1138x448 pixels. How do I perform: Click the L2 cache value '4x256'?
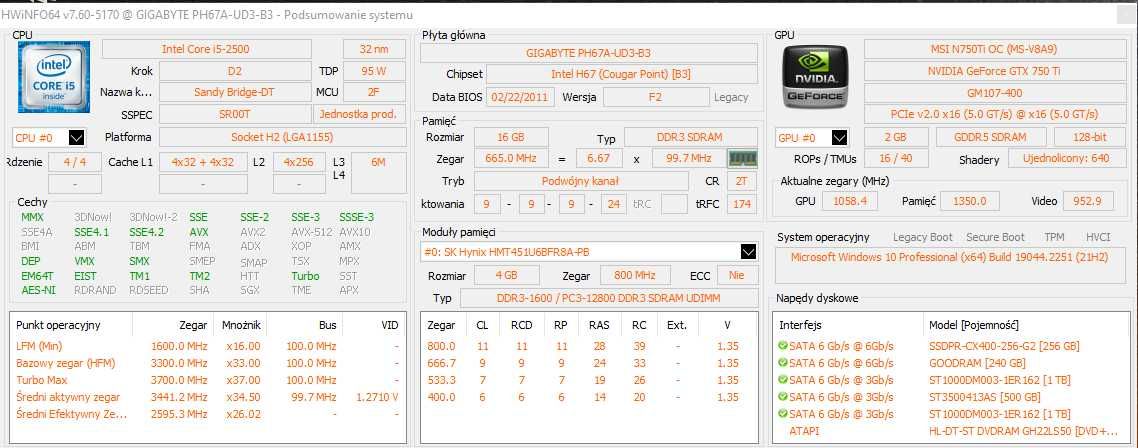(x=299, y=163)
